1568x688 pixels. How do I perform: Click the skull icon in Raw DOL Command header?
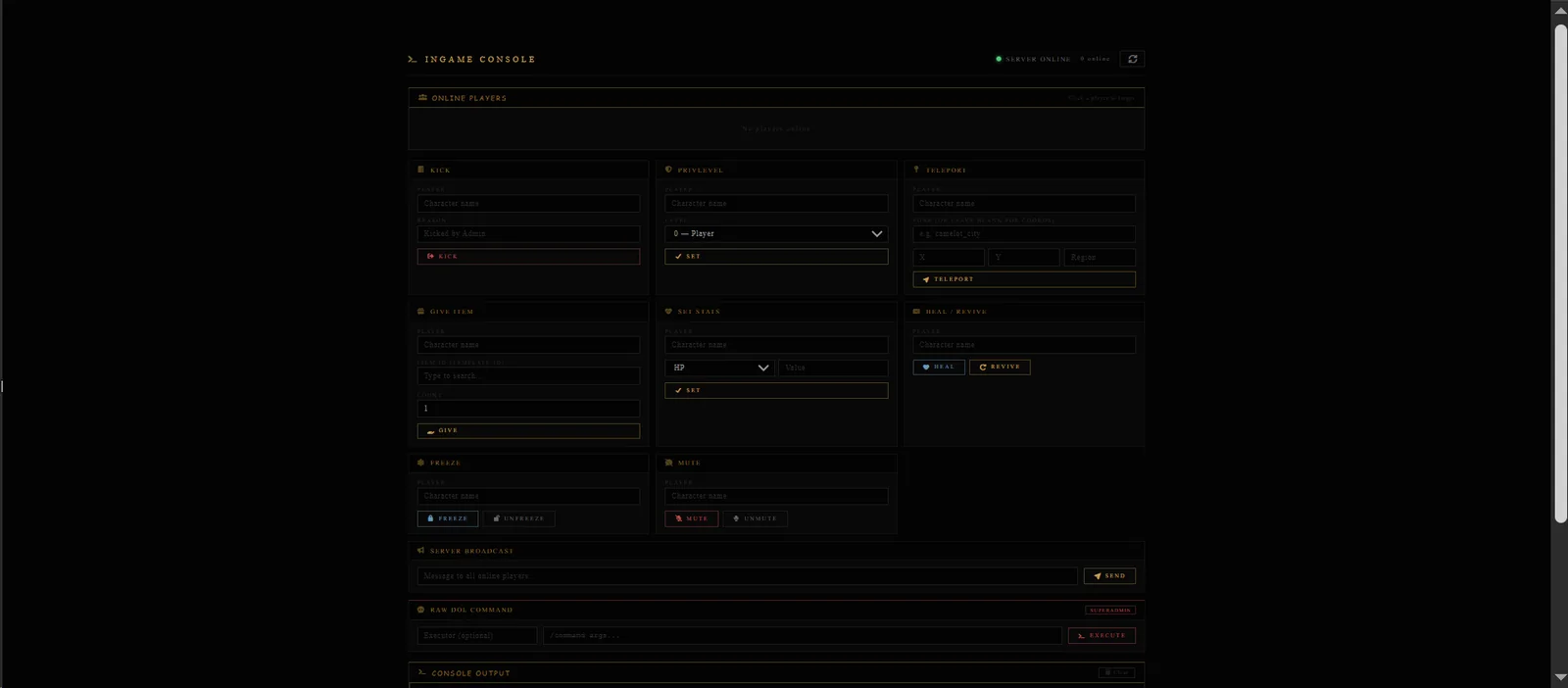[421, 610]
